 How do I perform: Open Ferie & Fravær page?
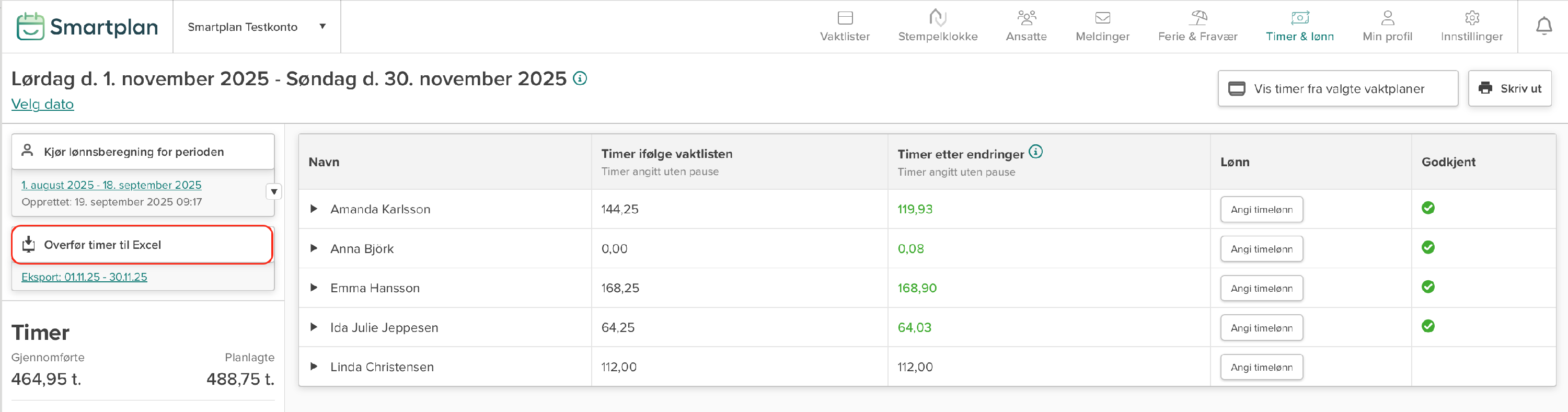pos(1197,27)
